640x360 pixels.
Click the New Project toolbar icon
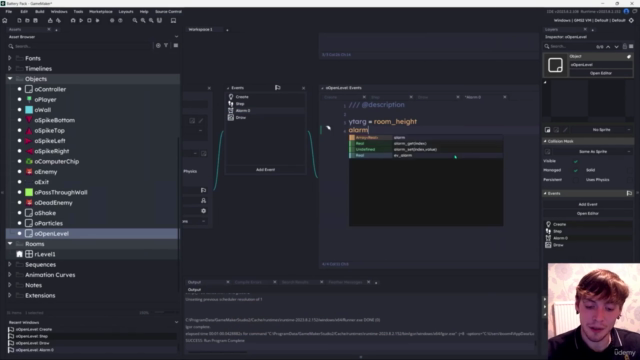(19, 20)
